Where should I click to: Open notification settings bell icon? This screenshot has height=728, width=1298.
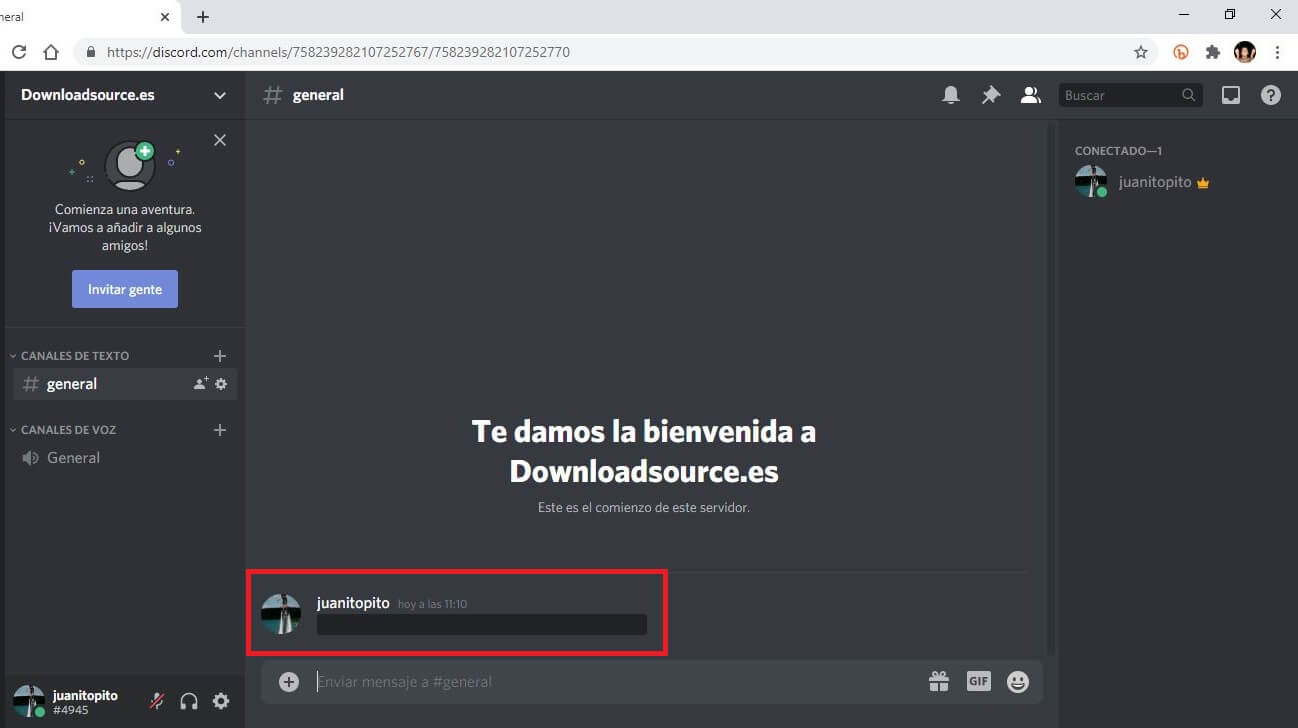click(951, 95)
